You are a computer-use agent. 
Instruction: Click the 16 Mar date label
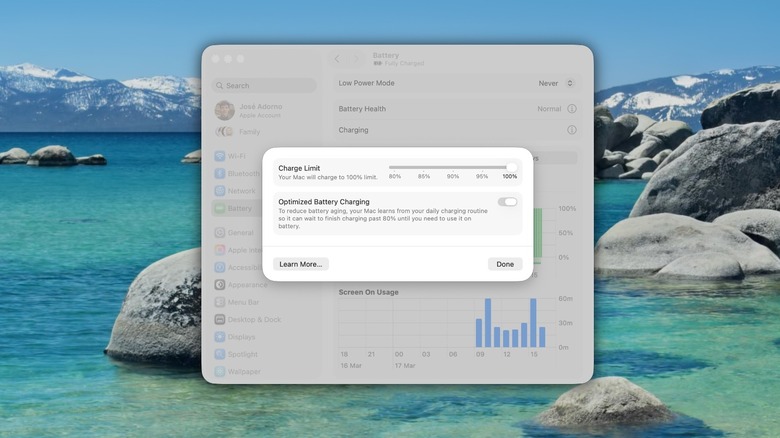click(351, 365)
